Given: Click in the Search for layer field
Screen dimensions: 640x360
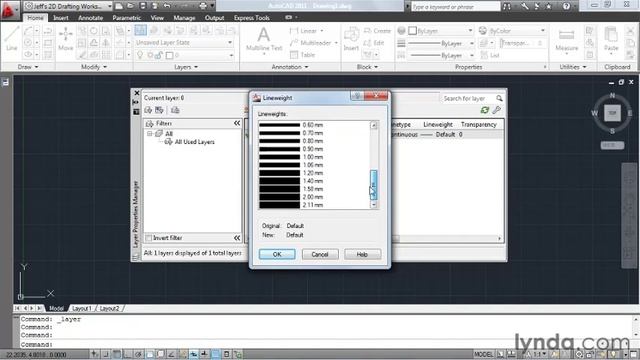Looking at the screenshot, I should click(x=468, y=98).
